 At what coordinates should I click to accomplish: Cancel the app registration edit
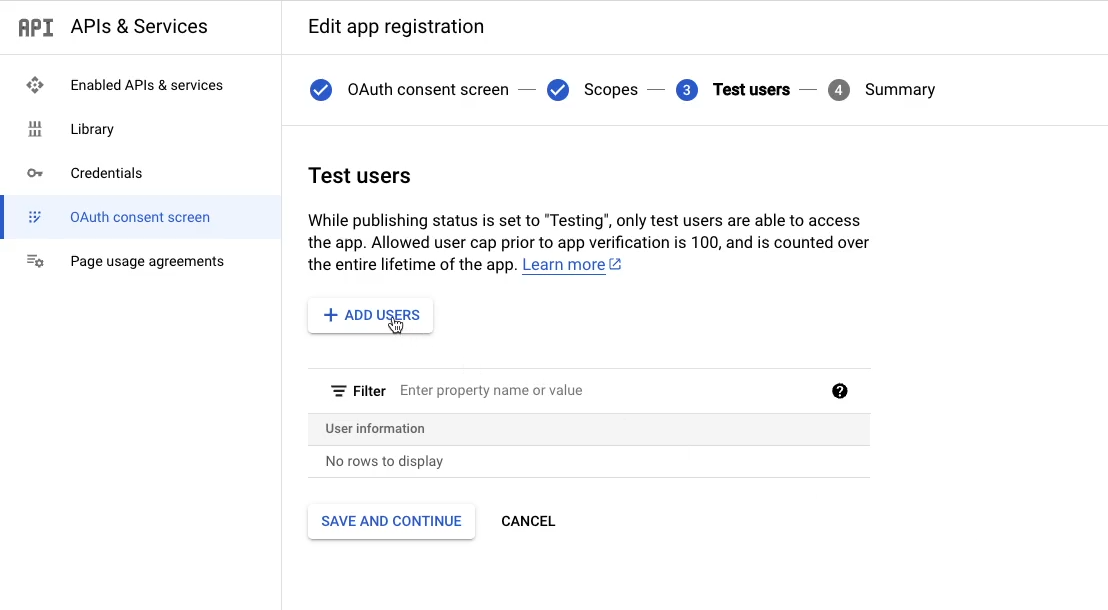(528, 521)
